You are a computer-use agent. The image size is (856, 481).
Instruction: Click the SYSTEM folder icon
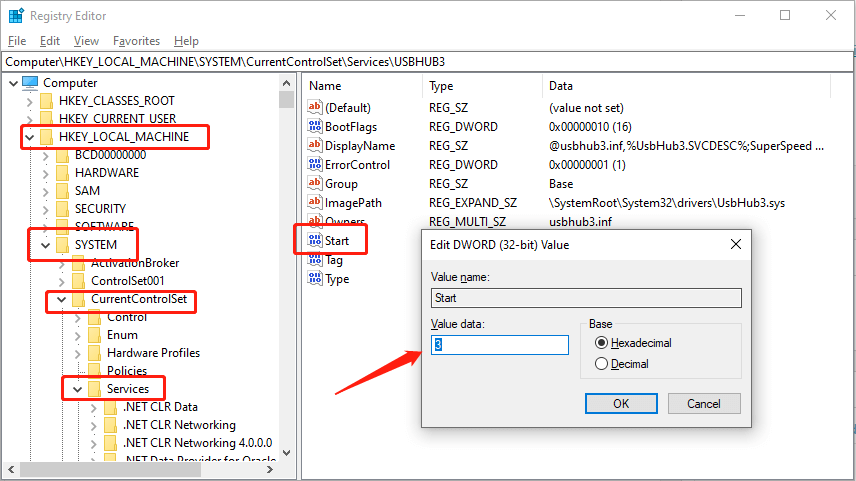(x=62, y=245)
